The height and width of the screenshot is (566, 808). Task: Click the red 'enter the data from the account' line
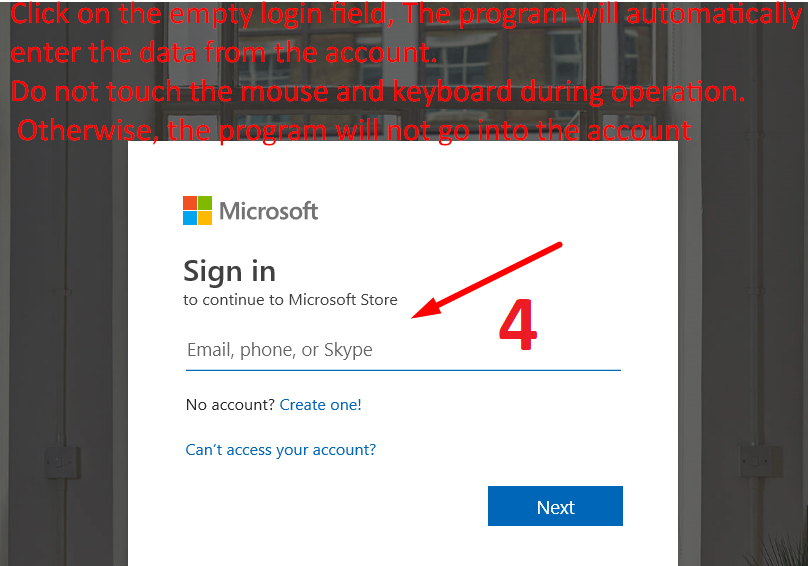[224, 53]
